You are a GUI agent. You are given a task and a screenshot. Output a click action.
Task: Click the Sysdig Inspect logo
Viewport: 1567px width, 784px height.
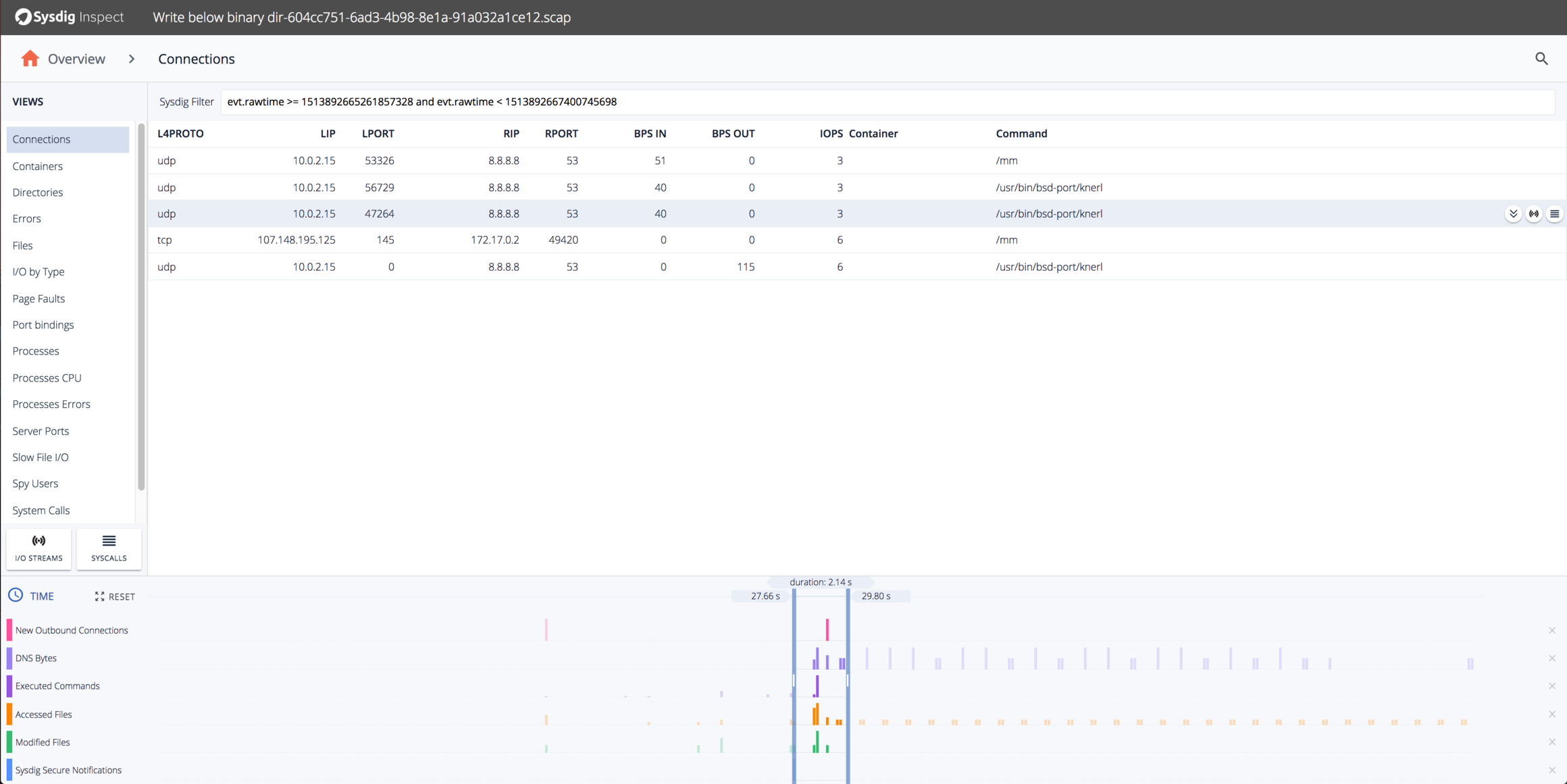(70, 17)
